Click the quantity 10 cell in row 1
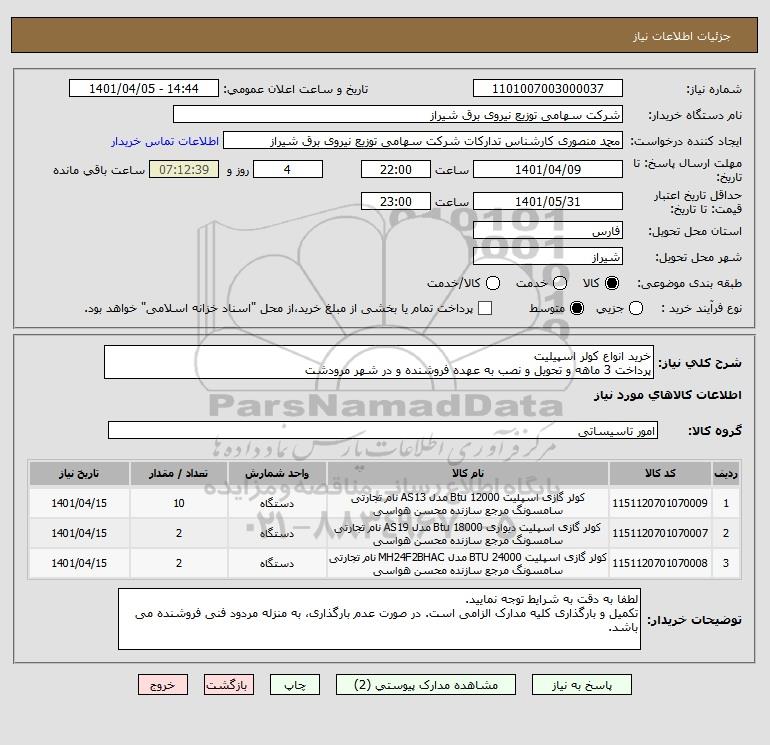Screen dimensions: 770x745 point(179,503)
